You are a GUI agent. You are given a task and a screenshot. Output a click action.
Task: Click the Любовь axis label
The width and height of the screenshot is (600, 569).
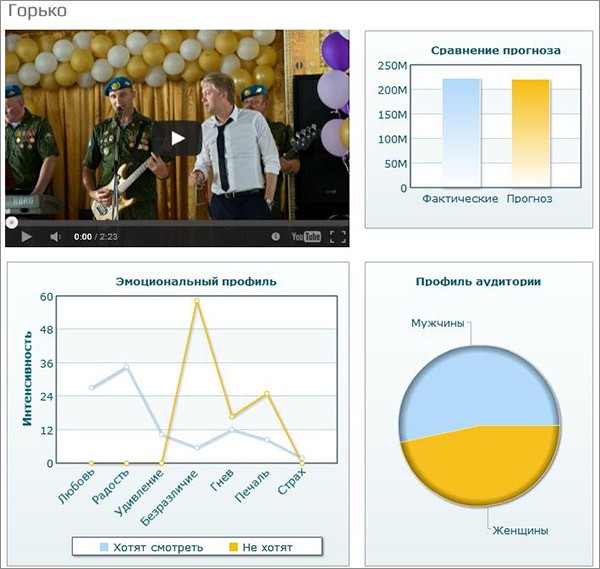(x=76, y=485)
